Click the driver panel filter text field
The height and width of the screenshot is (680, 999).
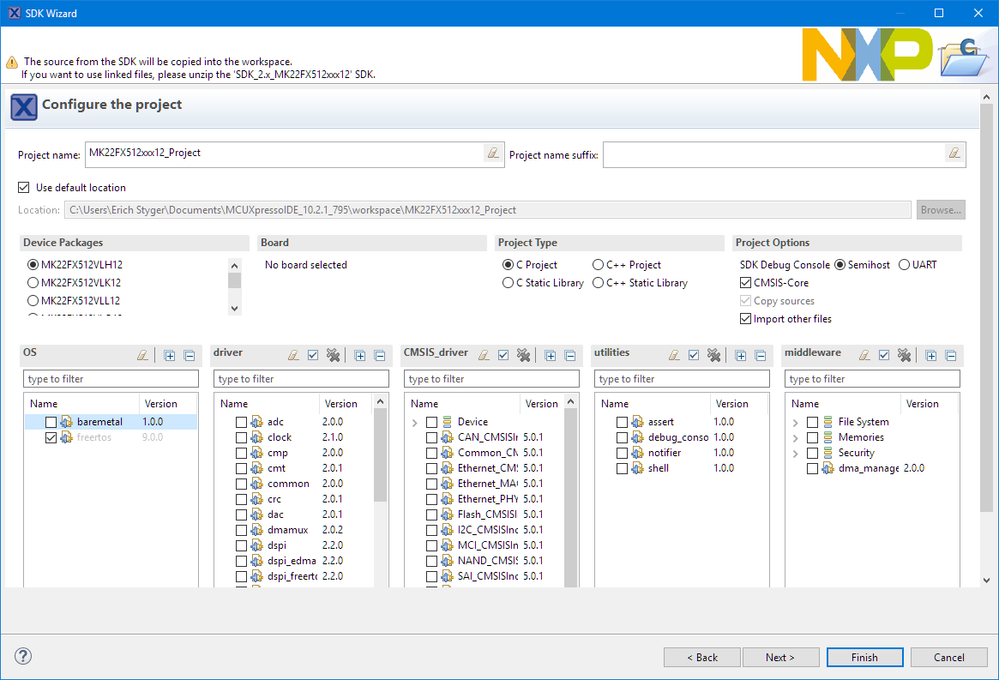point(301,379)
